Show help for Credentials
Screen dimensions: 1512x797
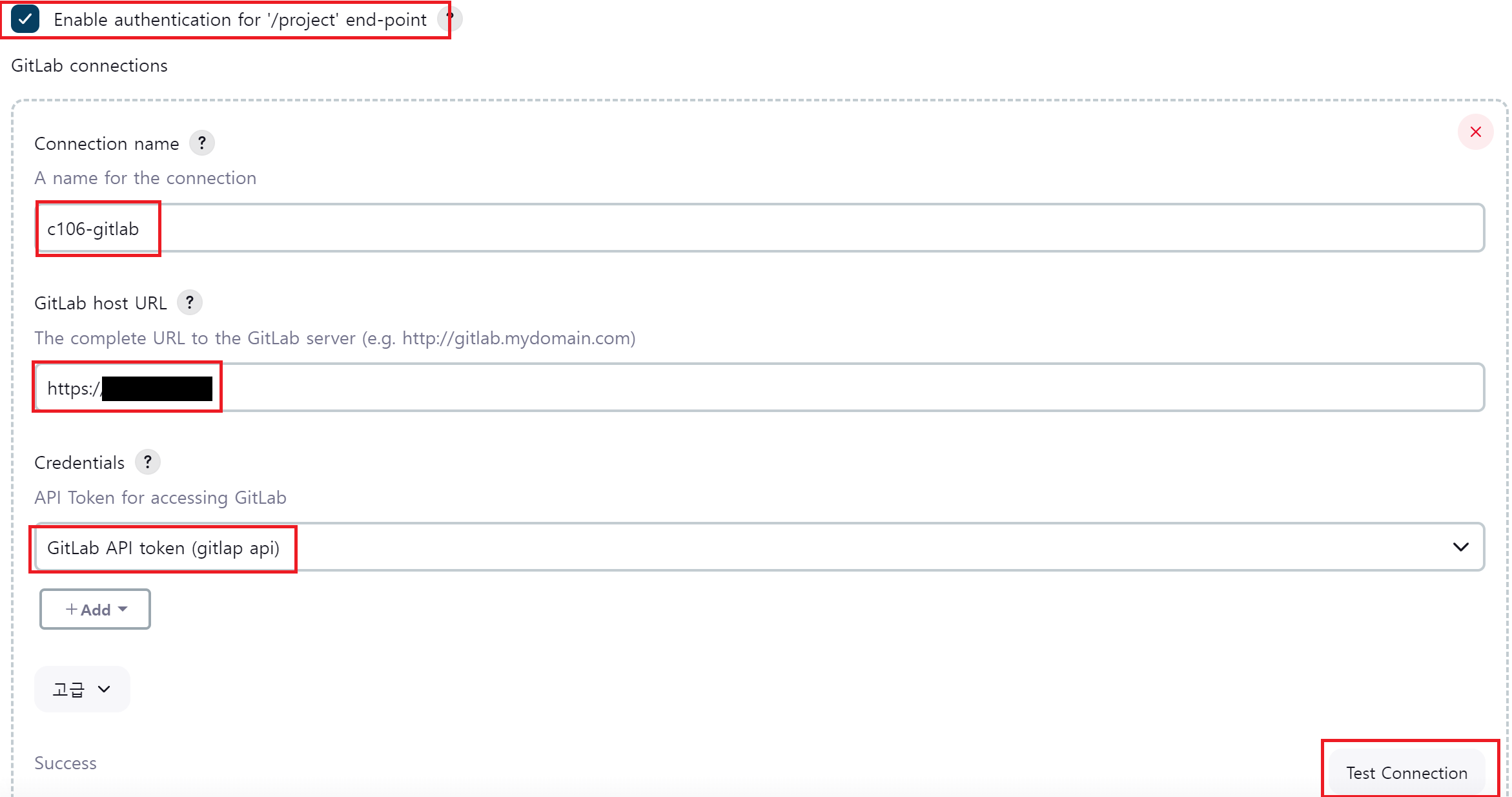click(148, 462)
